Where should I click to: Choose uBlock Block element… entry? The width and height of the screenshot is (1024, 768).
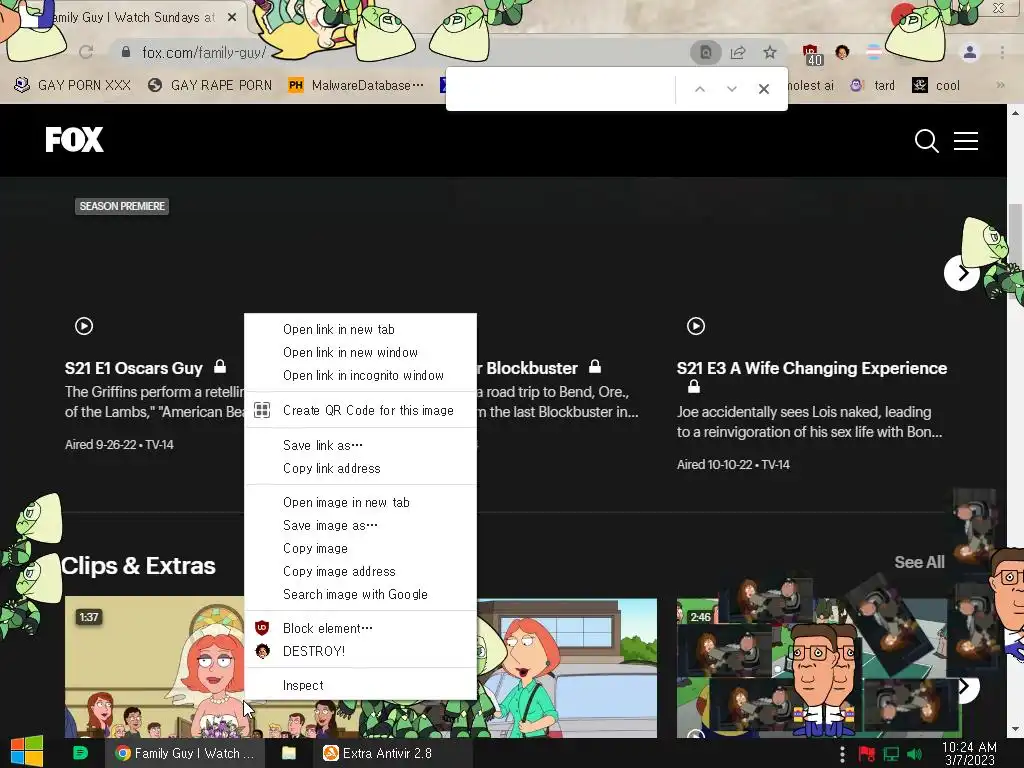360,628
